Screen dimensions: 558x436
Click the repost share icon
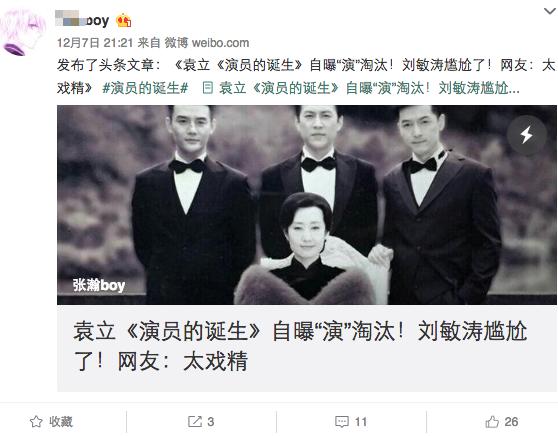[x=195, y=422]
